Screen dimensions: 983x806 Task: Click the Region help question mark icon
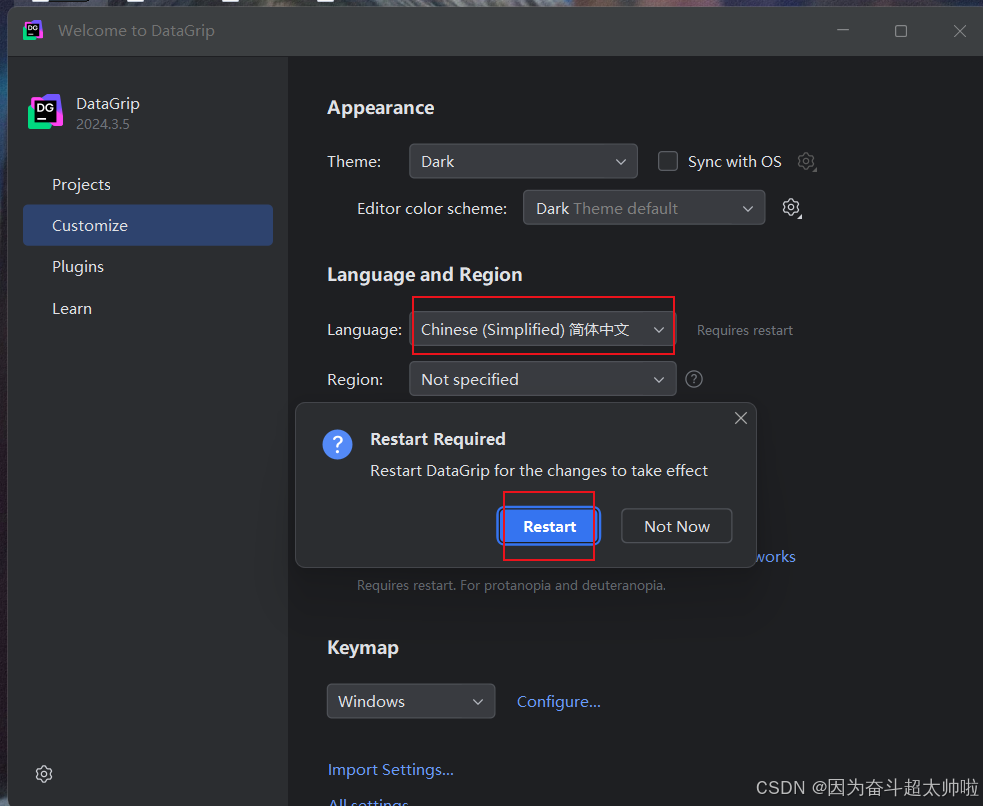(694, 379)
